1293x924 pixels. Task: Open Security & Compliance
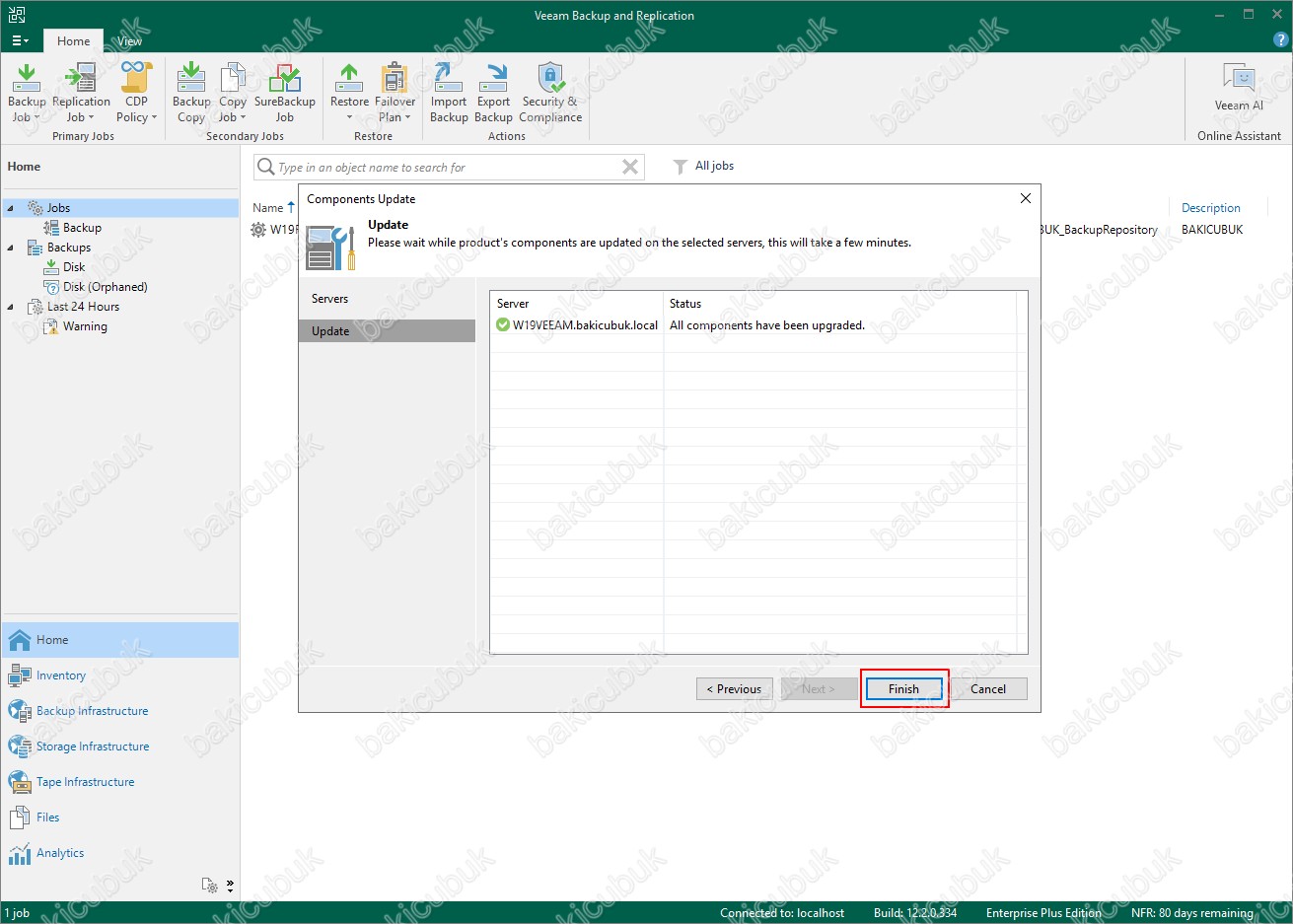pyautogui.click(x=550, y=93)
